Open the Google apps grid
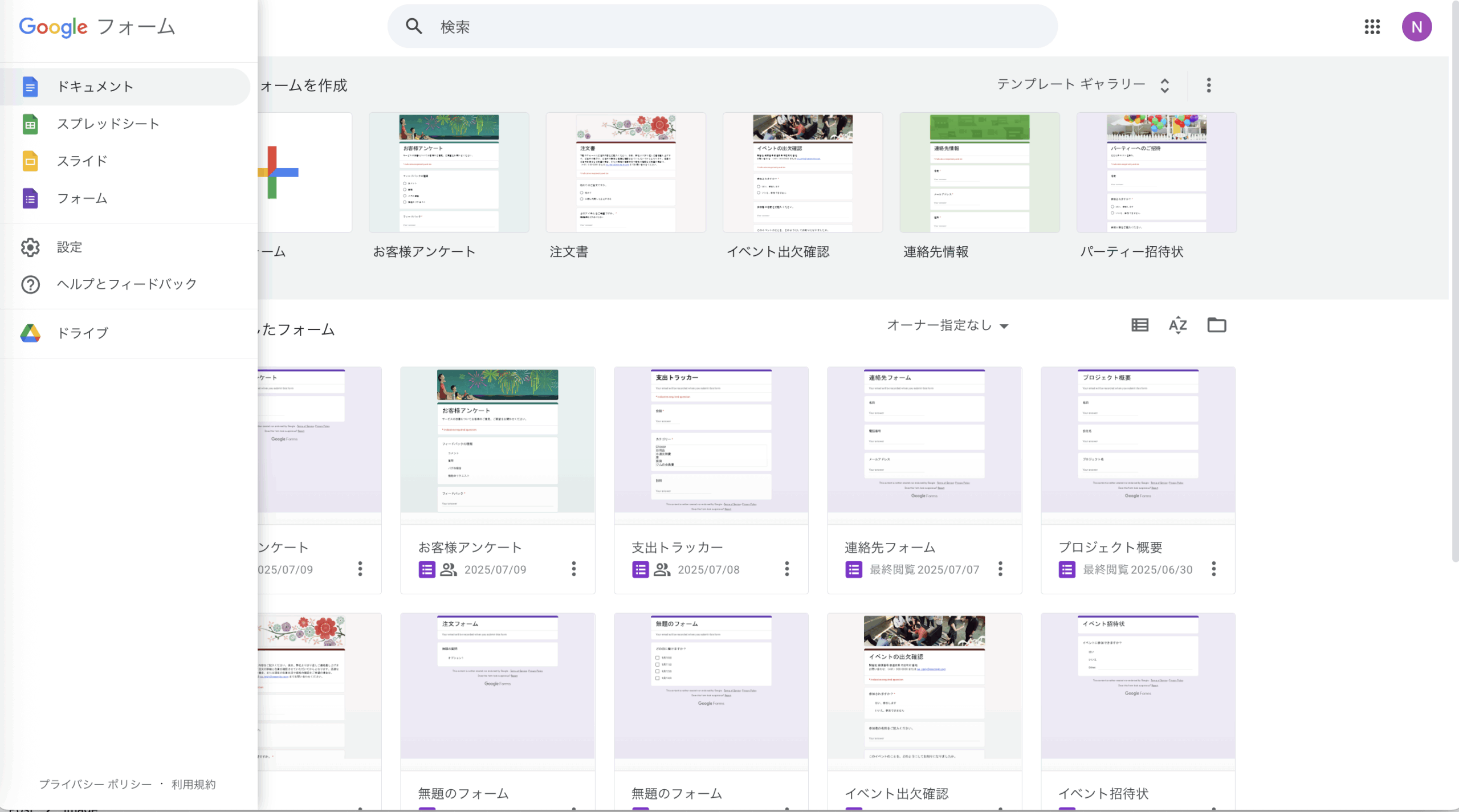Image resolution: width=1459 pixels, height=812 pixels. (1372, 27)
